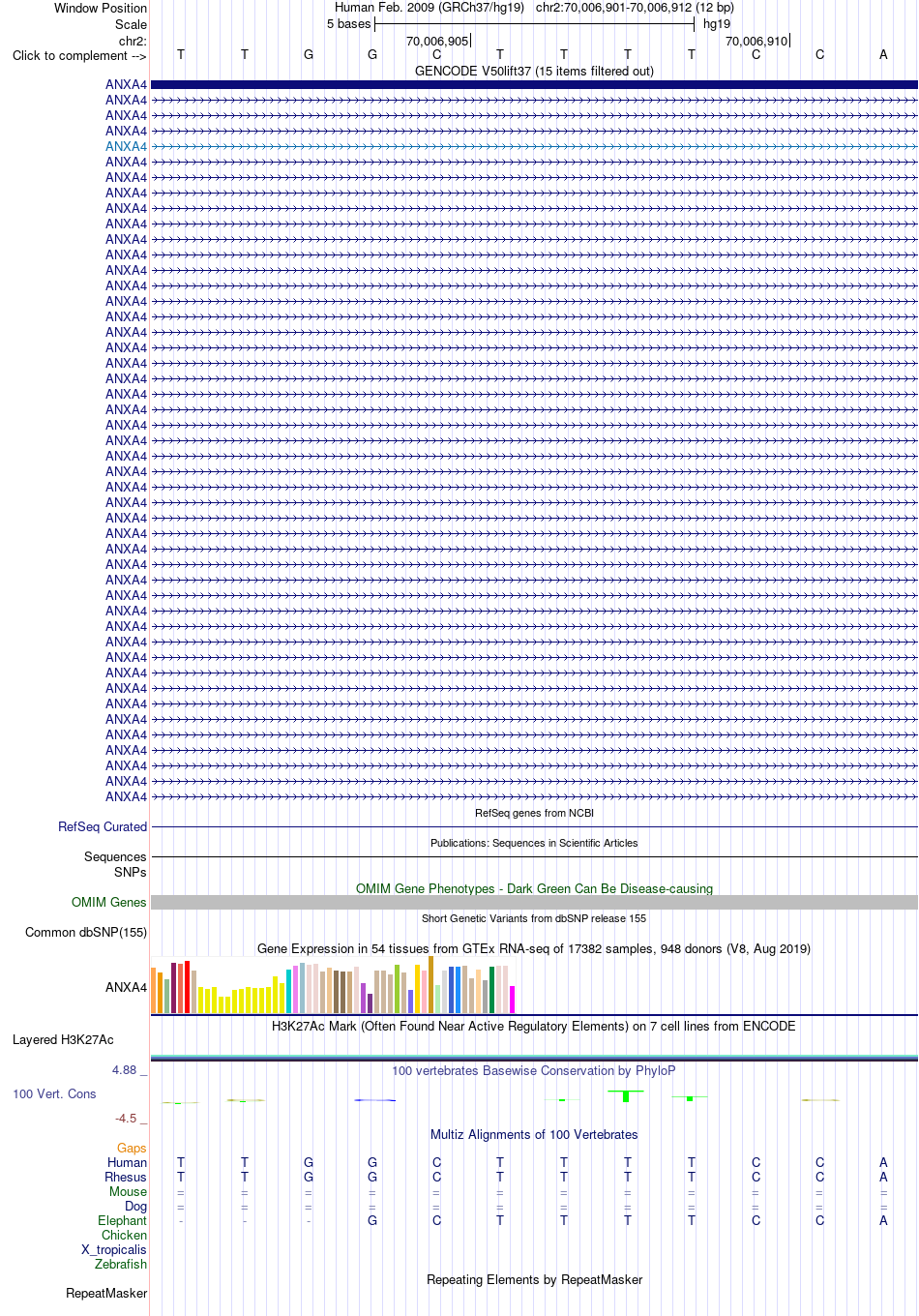The height and width of the screenshot is (1316, 919).
Task: Select the Dog species label
Action: coord(135,1206)
